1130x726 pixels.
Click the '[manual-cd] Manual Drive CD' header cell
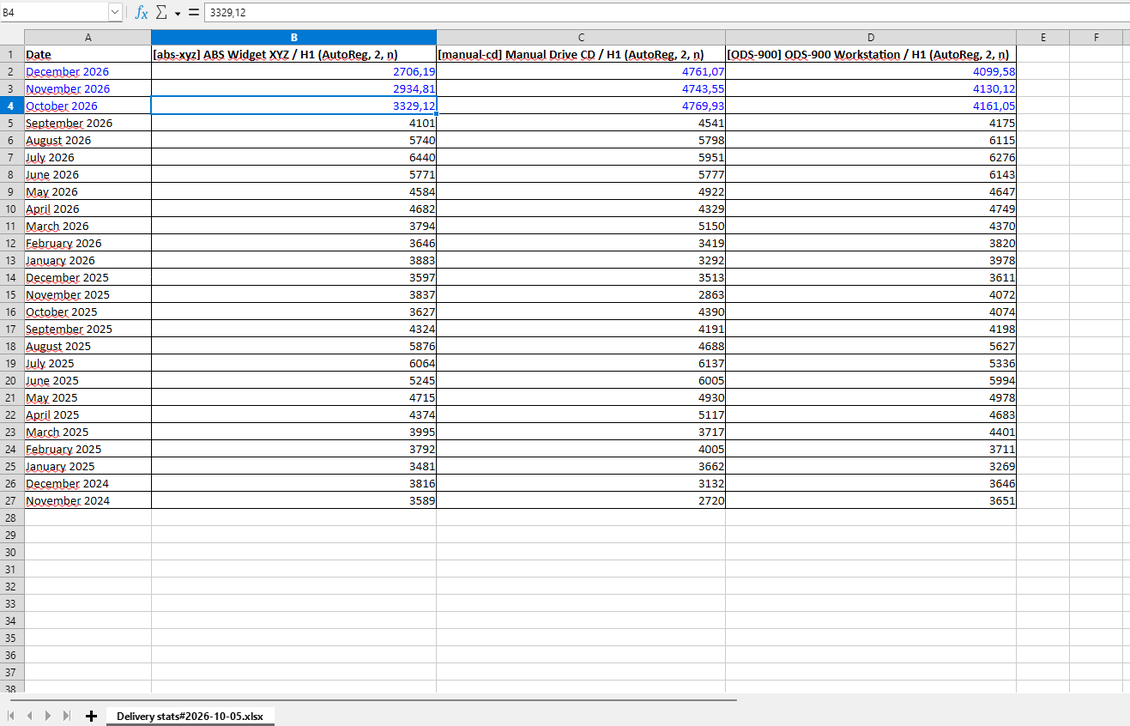click(581, 54)
